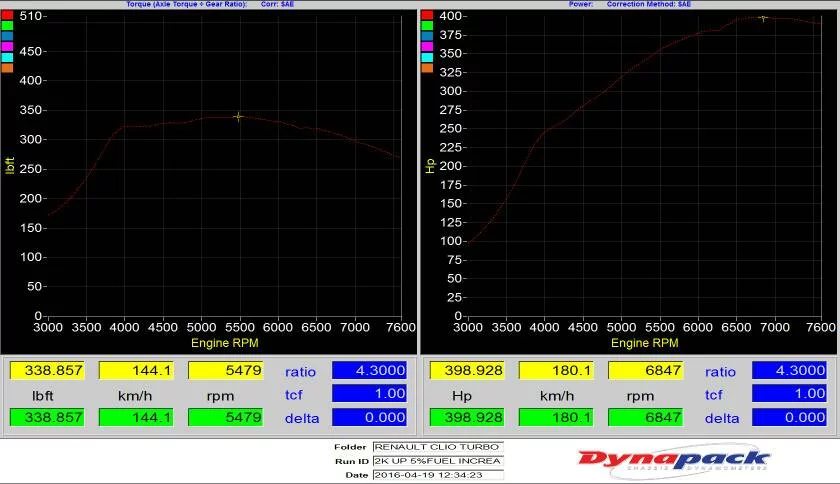The image size is (840, 484).
Task: Click the green 180.1 km/h value field
Action: point(556,417)
